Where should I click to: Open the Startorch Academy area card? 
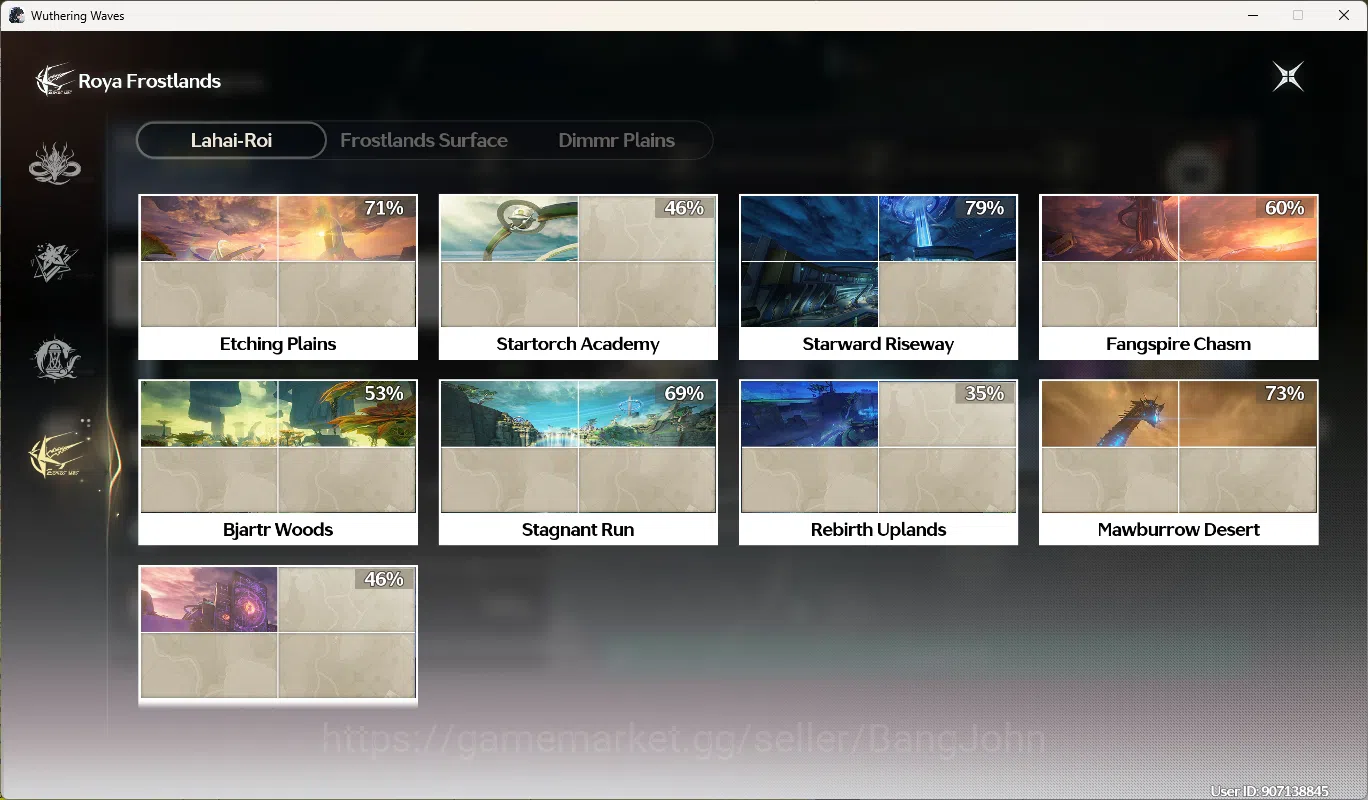[578, 277]
